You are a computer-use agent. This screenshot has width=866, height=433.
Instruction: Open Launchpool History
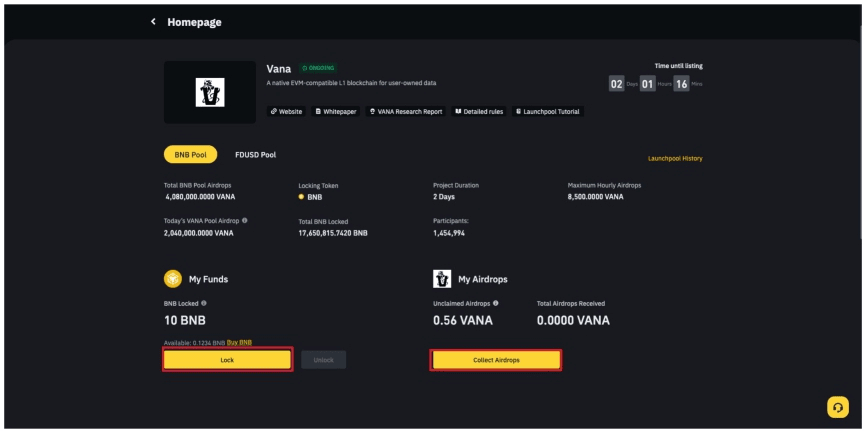click(x=675, y=159)
